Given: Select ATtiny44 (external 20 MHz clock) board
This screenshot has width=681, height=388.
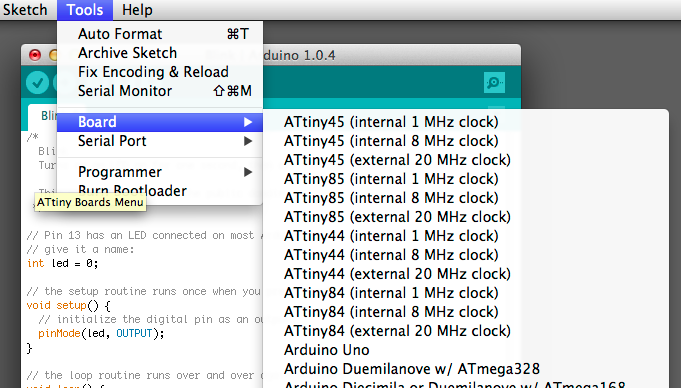Looking at the screenshot, I should (x=466, y=274).
